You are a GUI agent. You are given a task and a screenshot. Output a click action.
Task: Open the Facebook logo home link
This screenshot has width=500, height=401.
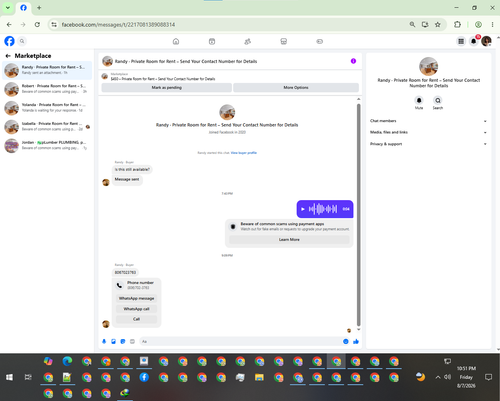(x=9, y=41)
